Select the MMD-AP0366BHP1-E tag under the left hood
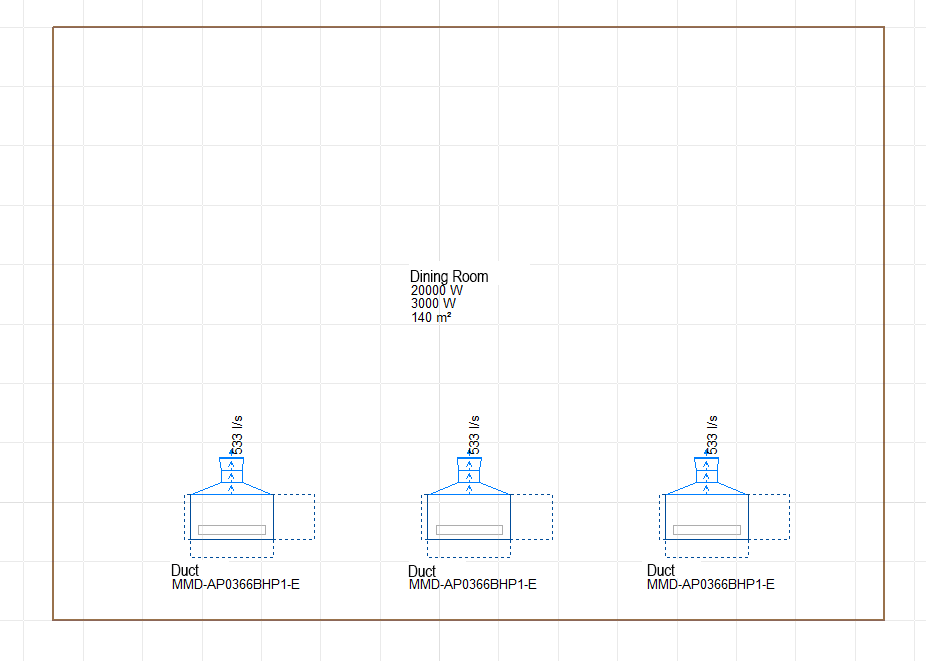This screenshot has height=661, width=926. (235, 584)
